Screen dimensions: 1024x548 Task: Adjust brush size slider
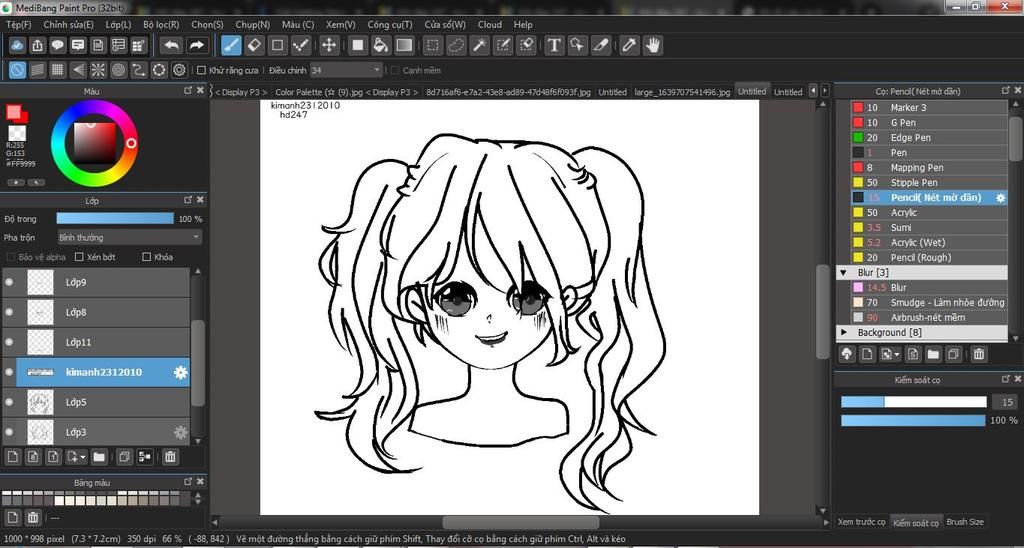tap(913, 402)
